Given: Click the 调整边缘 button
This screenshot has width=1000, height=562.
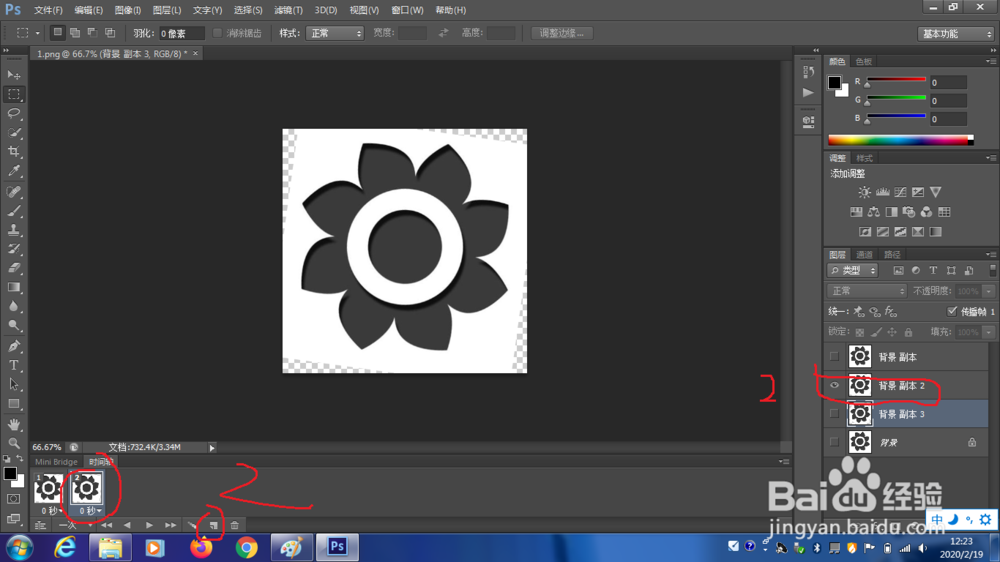Looking at the screenshot, I should pyautogui.click(x=562, y=33).
